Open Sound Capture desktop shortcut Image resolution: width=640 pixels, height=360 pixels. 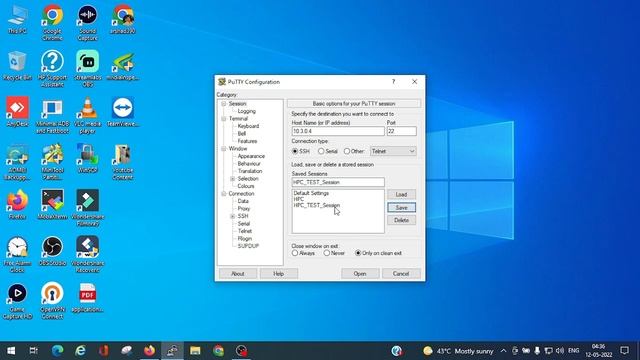click(x=87, y=23)
